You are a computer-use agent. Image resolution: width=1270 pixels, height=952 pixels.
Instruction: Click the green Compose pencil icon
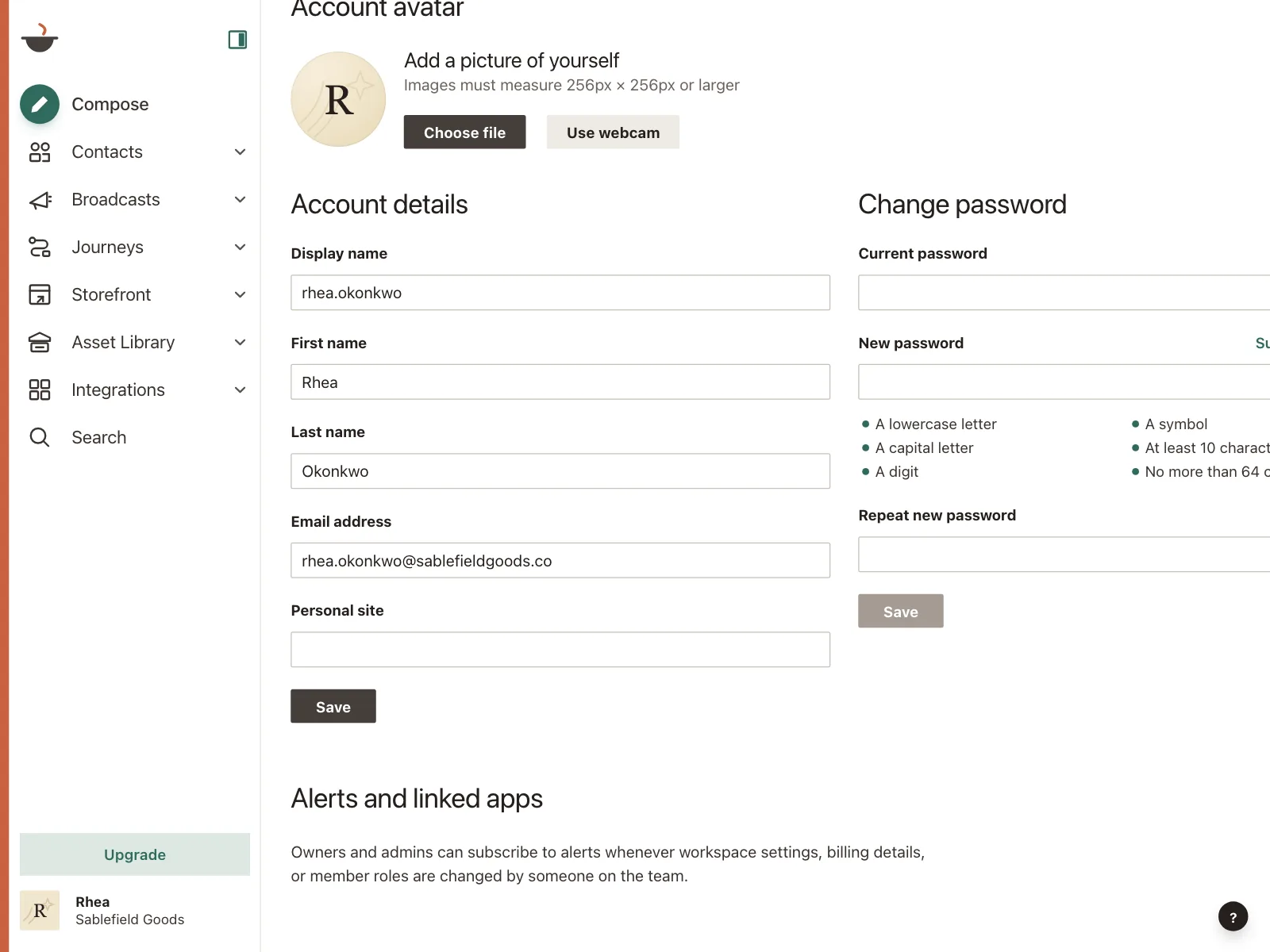[40, 104]
